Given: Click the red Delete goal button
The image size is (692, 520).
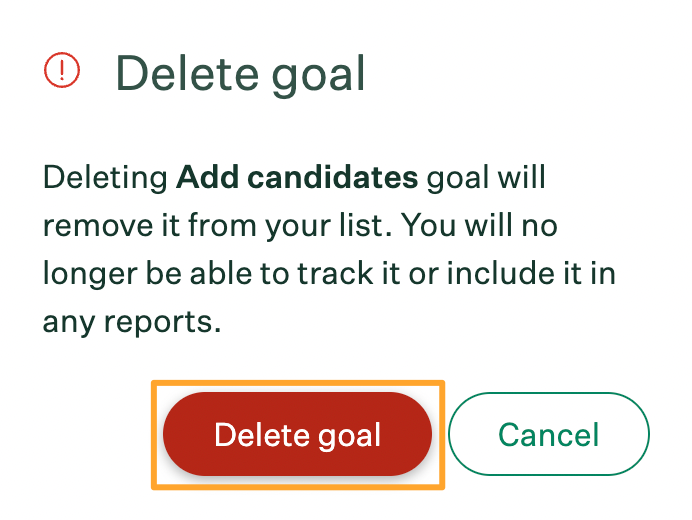Looking at the screenshot, I should pos(297,435).
